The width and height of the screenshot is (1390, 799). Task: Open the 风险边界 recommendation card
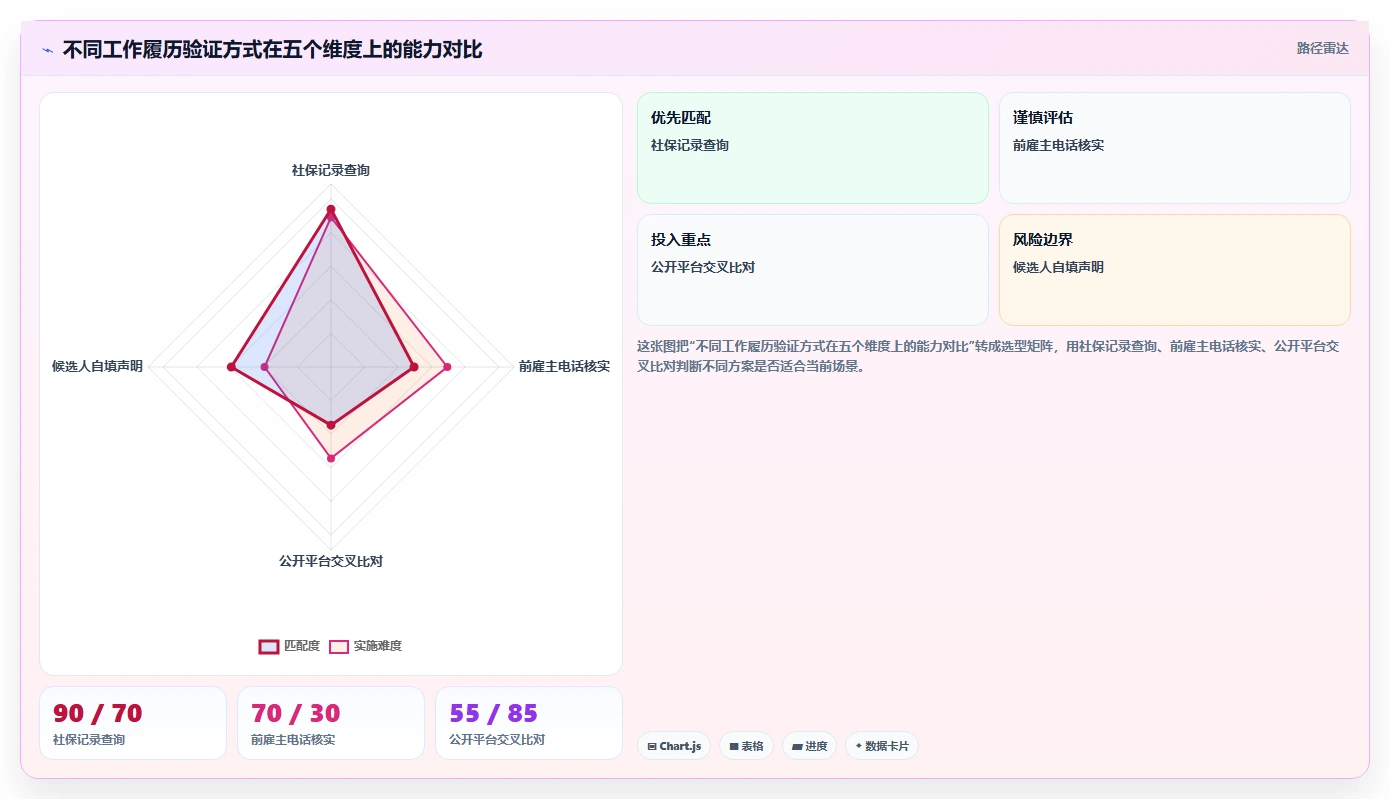coord(1174,270)
